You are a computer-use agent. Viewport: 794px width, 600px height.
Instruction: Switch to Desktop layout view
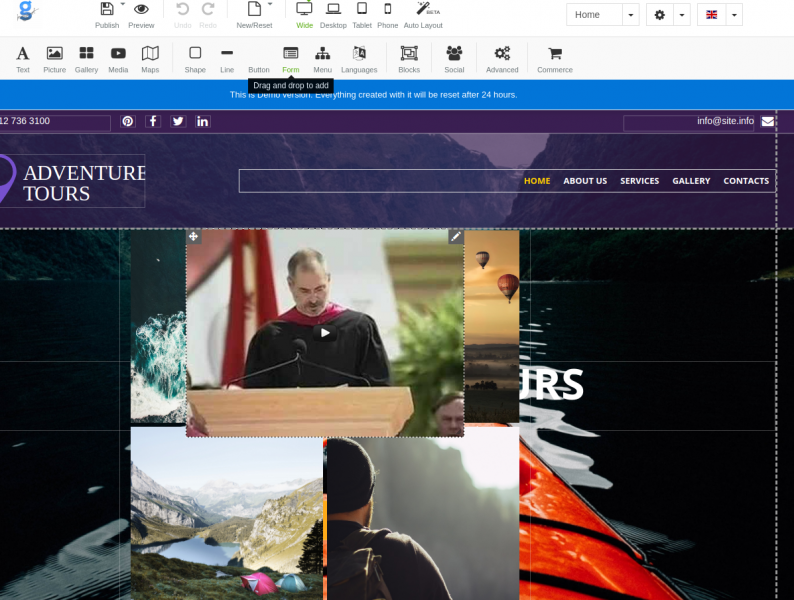(333, 14)
